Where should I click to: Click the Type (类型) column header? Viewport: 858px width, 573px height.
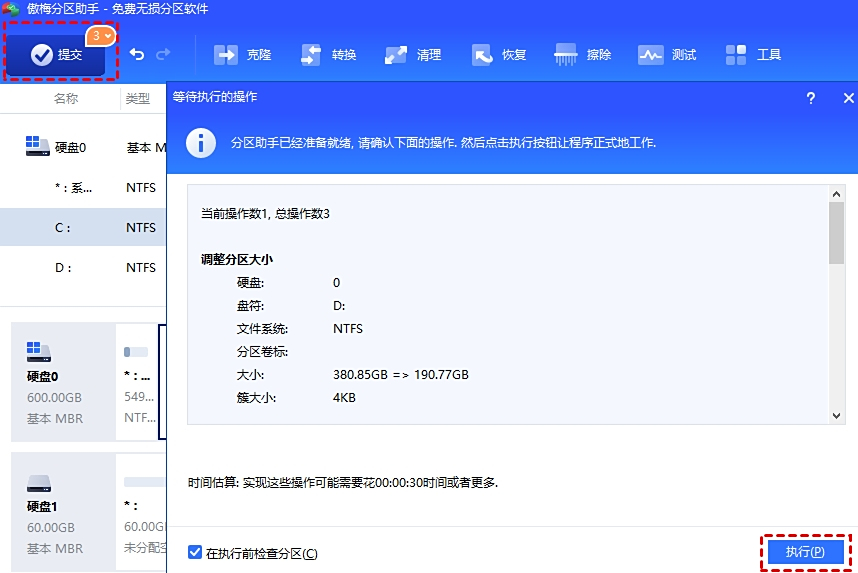pyautogui.click(x=137, y=99)
